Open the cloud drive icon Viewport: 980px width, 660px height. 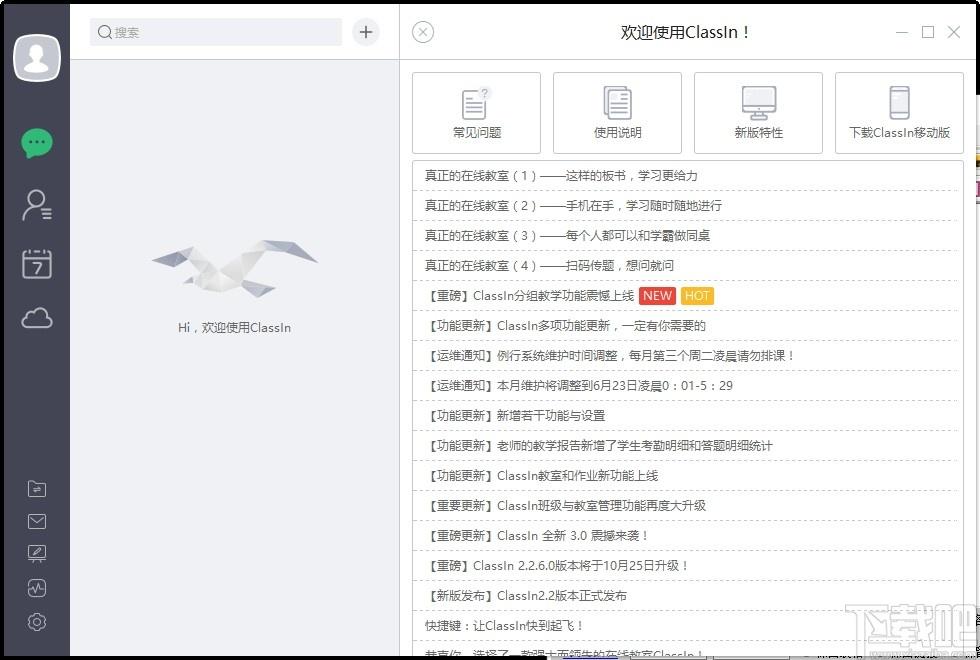[37, 318]
